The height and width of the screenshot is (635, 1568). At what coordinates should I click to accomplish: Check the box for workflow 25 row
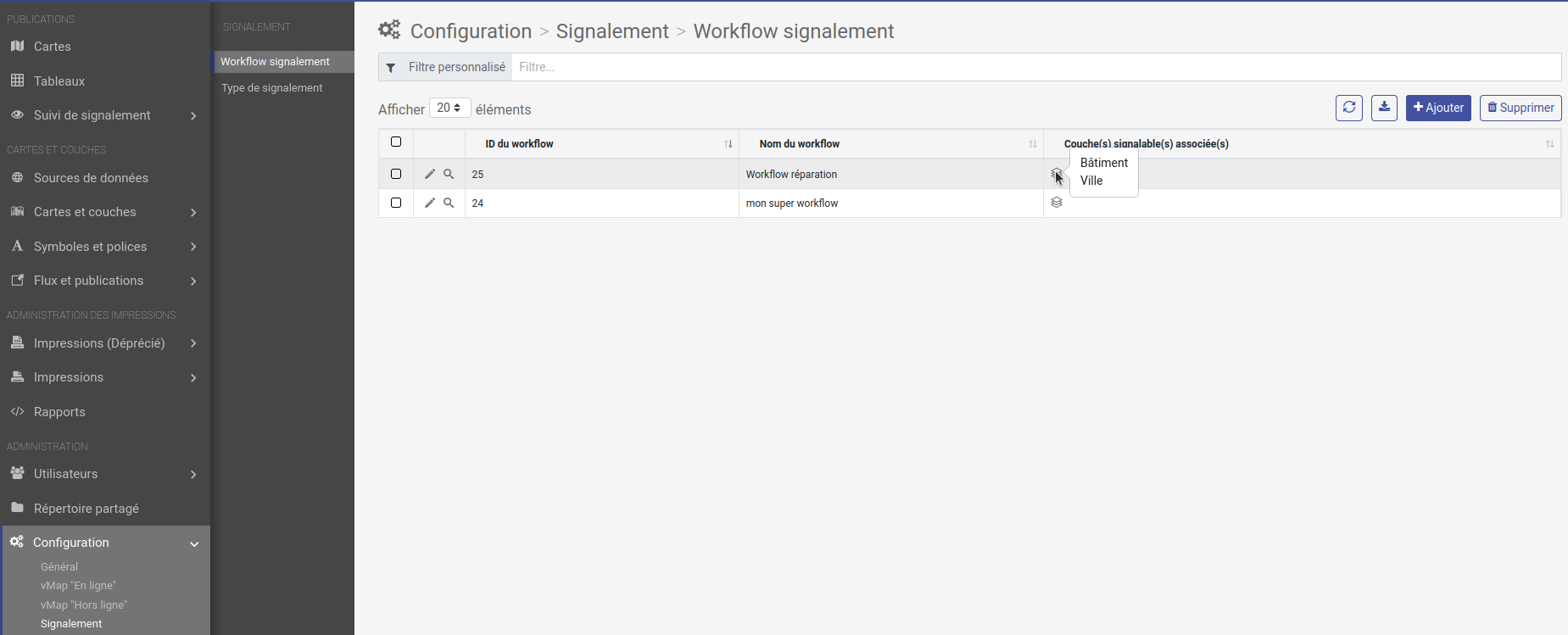pos(396,174)
